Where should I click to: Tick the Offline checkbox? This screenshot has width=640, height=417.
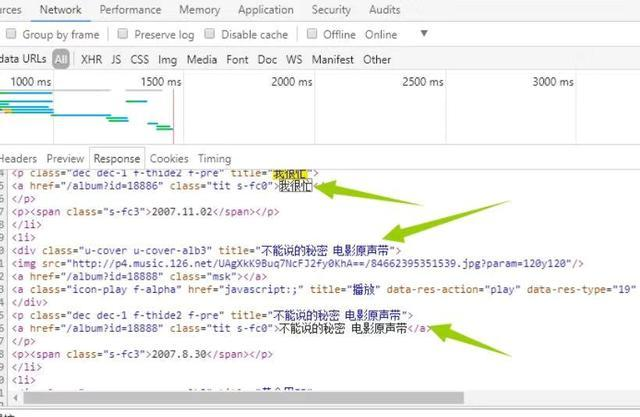pos(312,33)
